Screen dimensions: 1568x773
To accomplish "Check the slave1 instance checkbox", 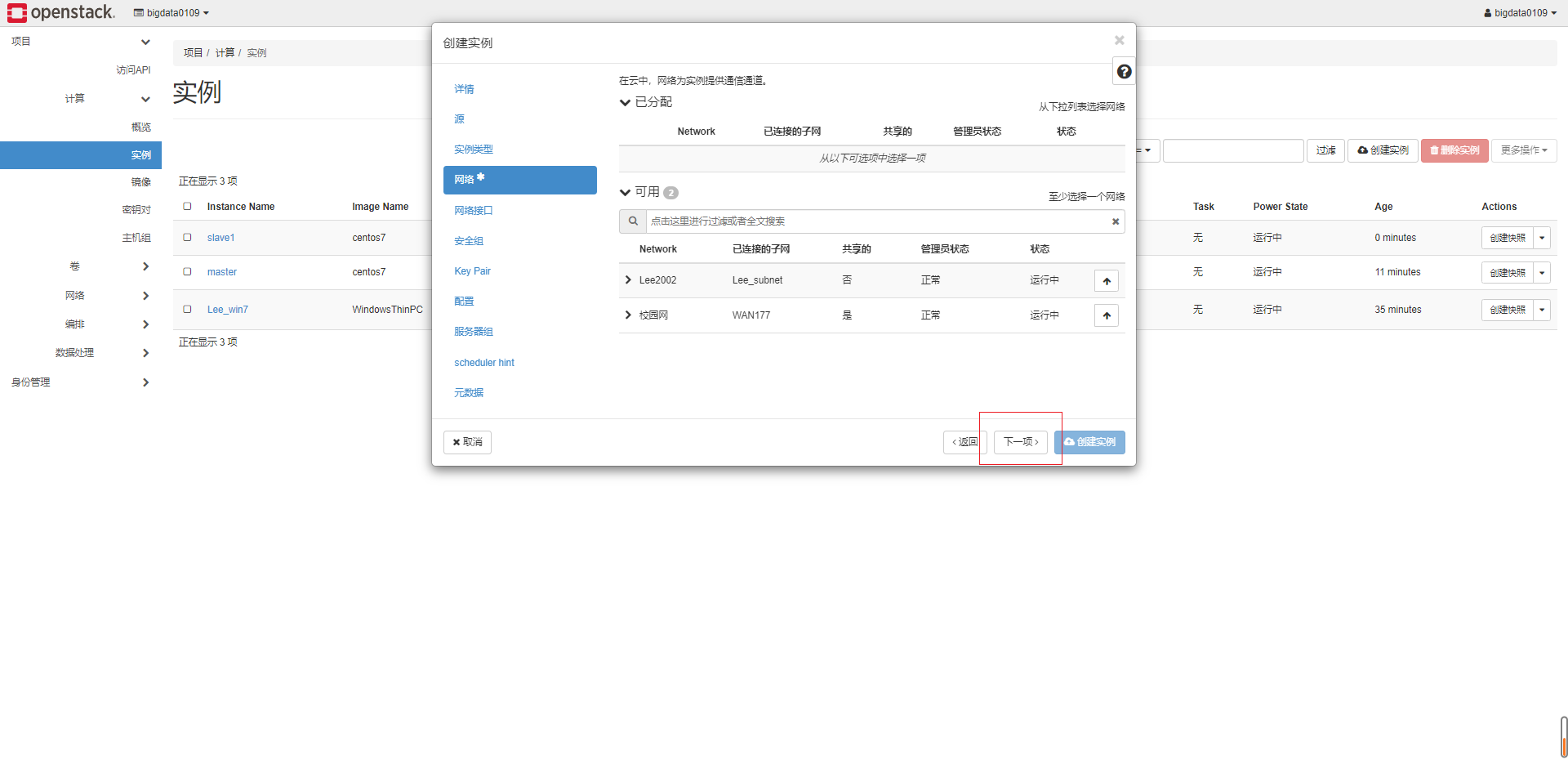I will tap(187, 238).
